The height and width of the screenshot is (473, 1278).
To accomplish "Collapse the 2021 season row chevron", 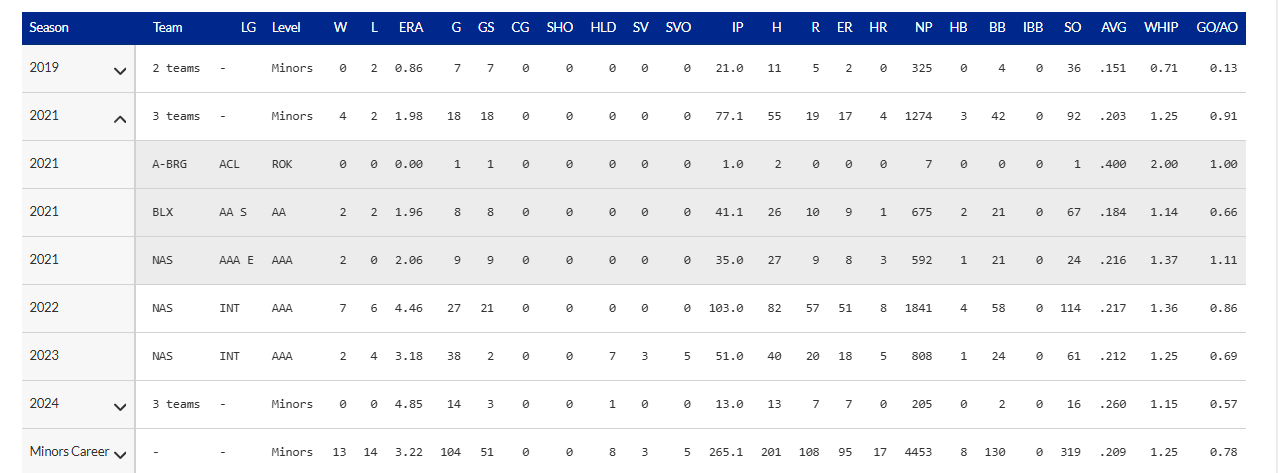I will (x=120, y=119).
